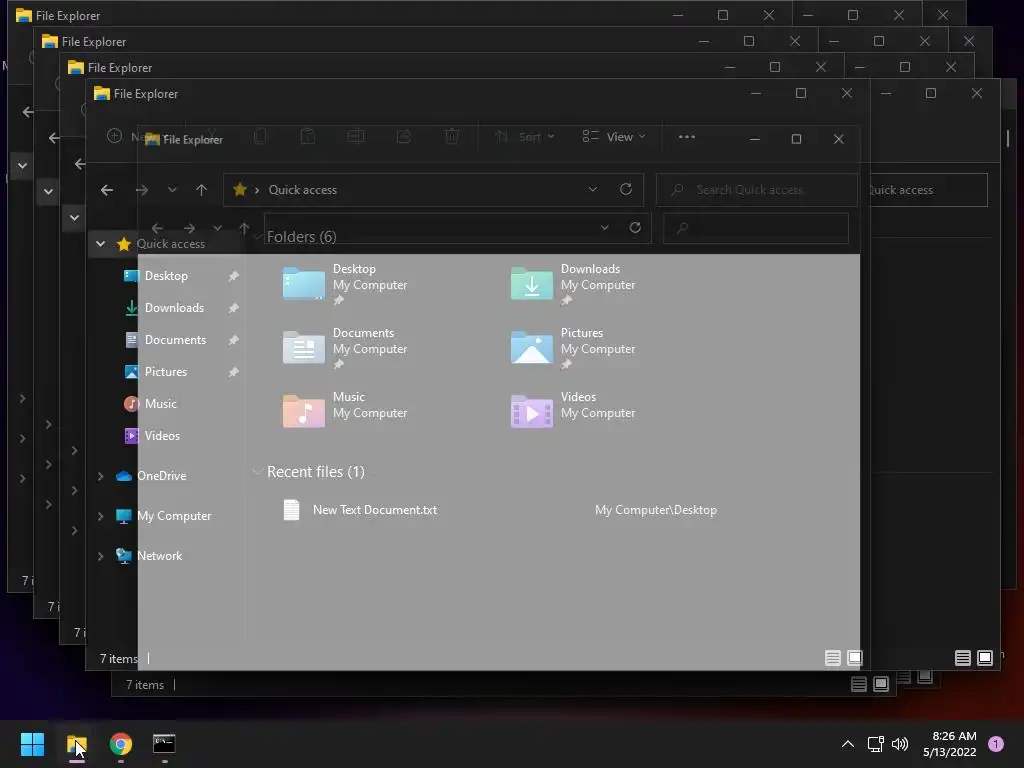Expand the My Computer tree node

click(100, 516)
